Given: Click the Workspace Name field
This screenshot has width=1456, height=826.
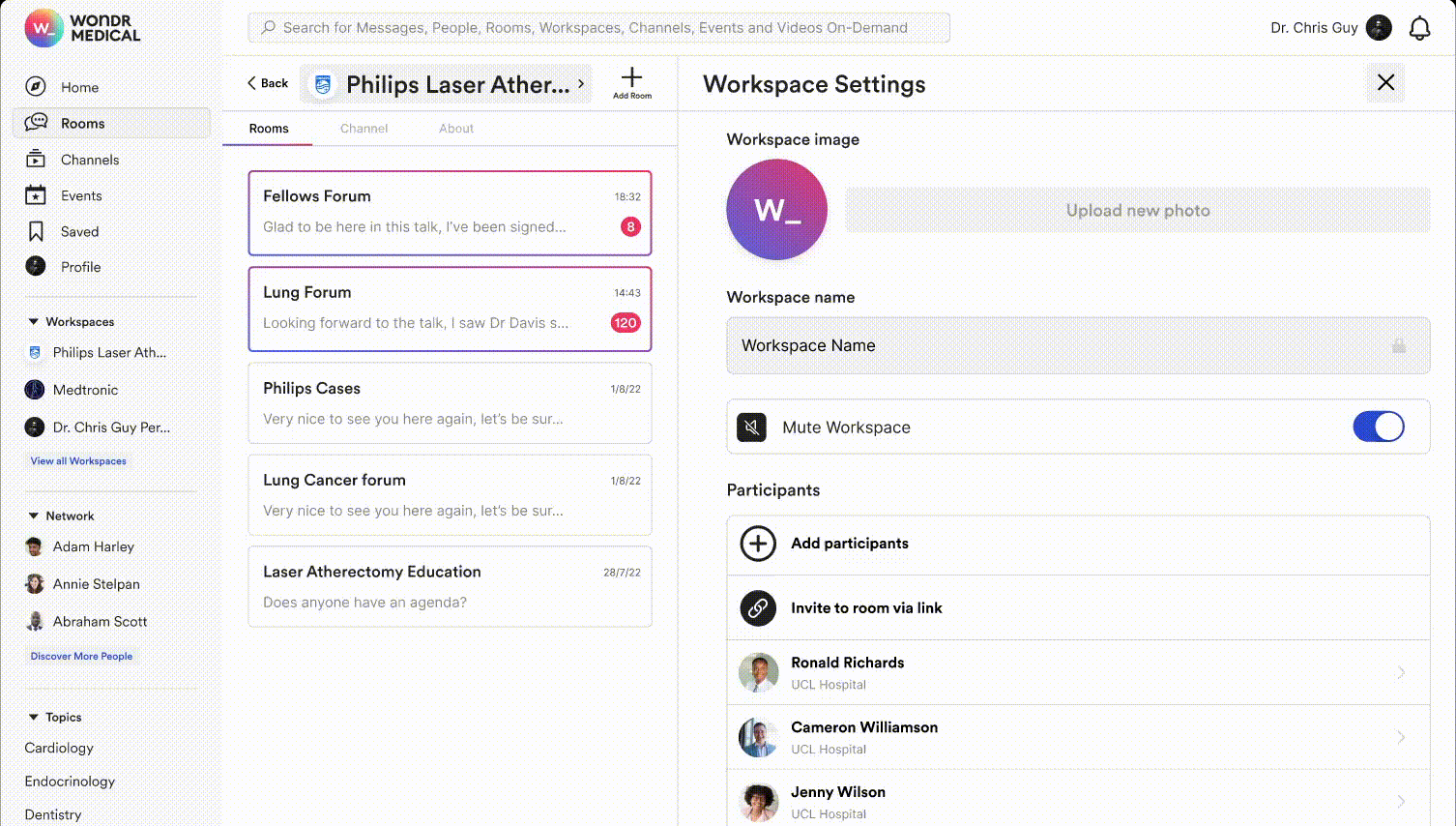Looking at the screenshot, I should pos(1063,346).
